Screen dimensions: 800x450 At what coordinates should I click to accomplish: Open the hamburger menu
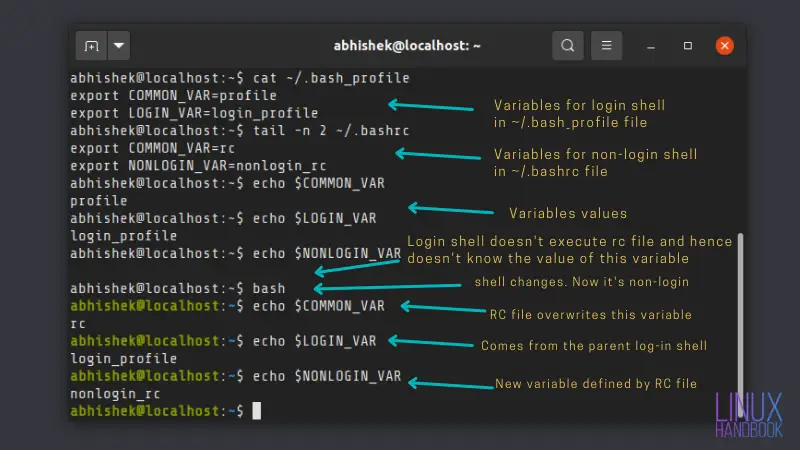[606, 46]
